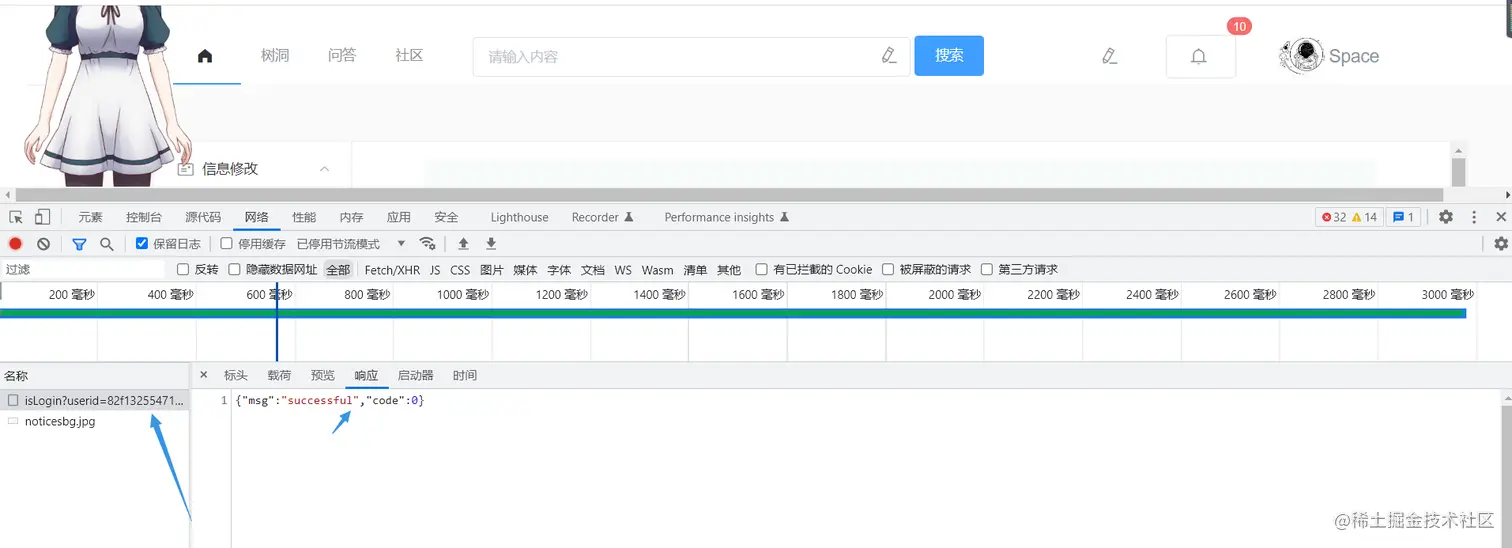Open 启动器 Initiator detail tab
Viewport: 1512px width, 548px height.
click(x=416, y=375)
